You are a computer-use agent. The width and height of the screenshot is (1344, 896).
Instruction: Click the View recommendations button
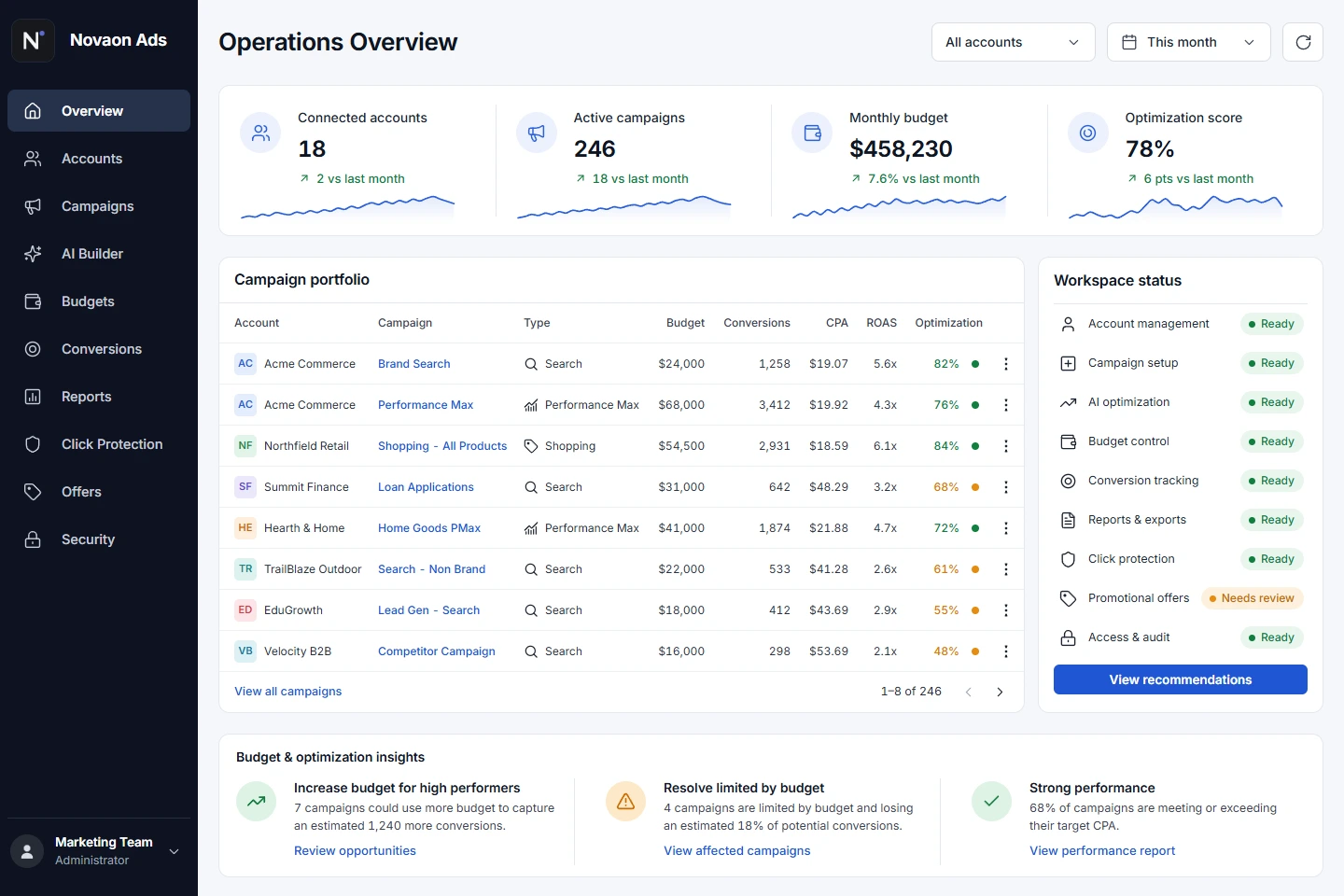[x=1181, y=679]
